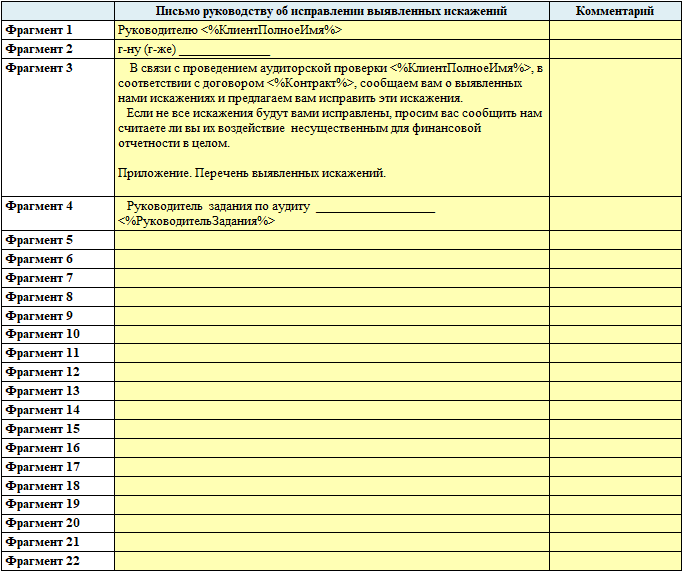Click the header 'Письмо руководству об исправлении выявленных искажений'
The height and width of the screenshot is (572, 683).
point(331,11)
